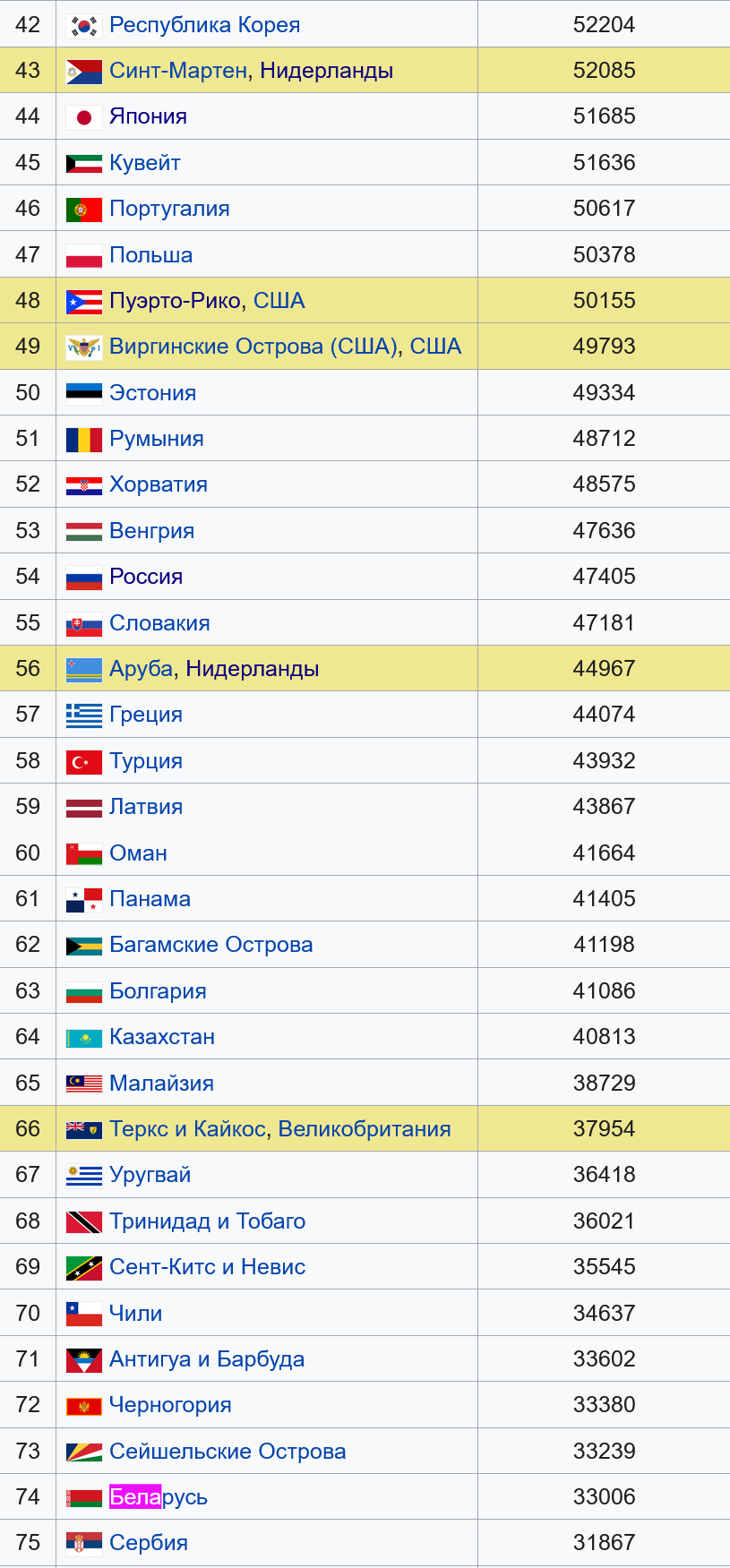The image size is (730, 1568).
Task: Click the Kazakhstan flag icon
Action: [x=84, y=1038]
